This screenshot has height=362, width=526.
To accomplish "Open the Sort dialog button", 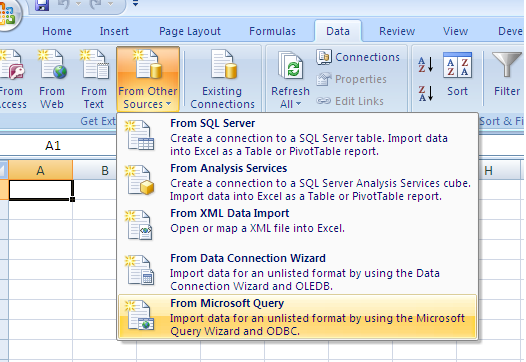I will click(457, 74).
